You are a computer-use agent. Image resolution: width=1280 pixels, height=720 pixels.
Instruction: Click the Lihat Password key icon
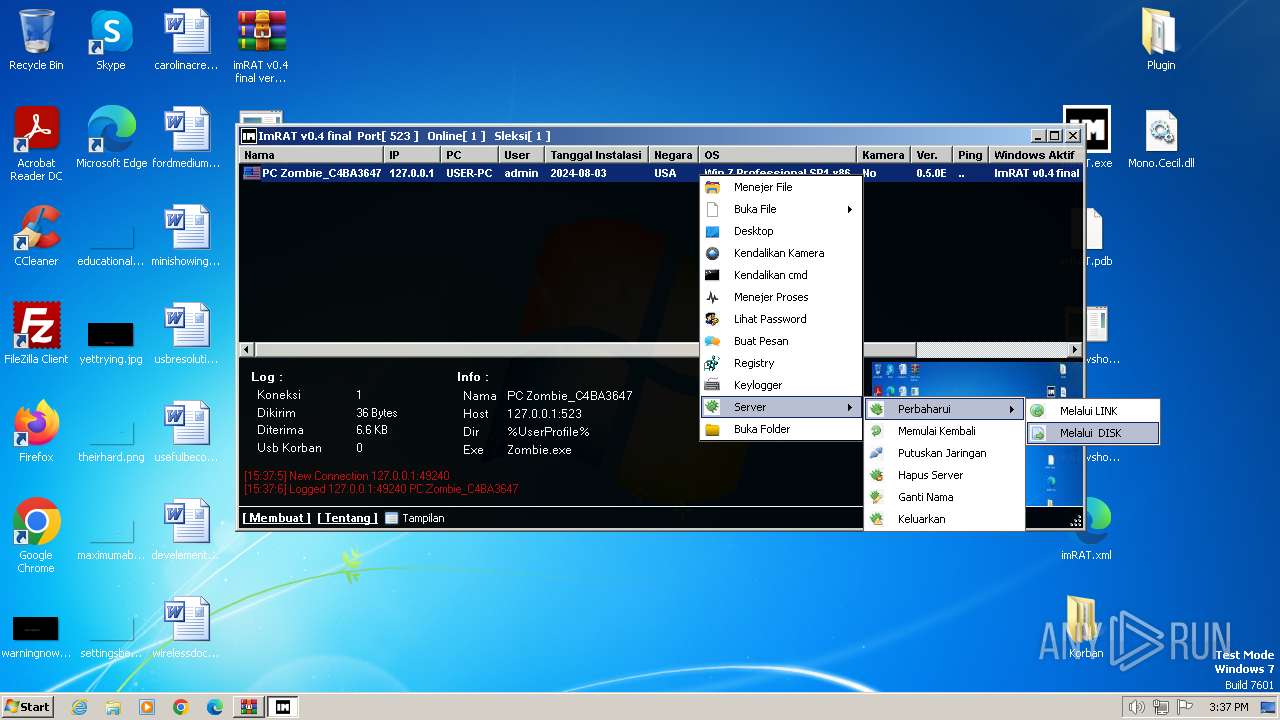(x=712, y=319)
